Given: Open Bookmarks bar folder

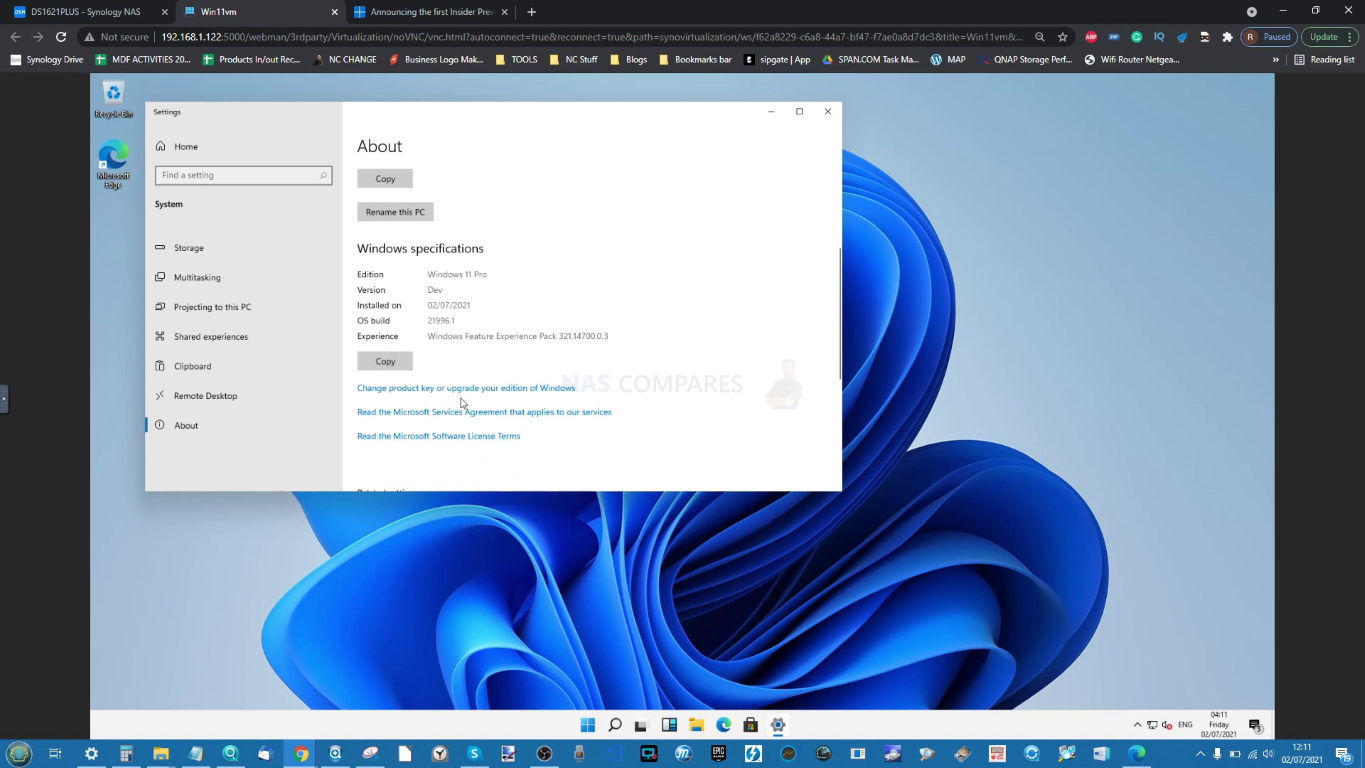Looking at the screenshot, I should click(695, 60).
